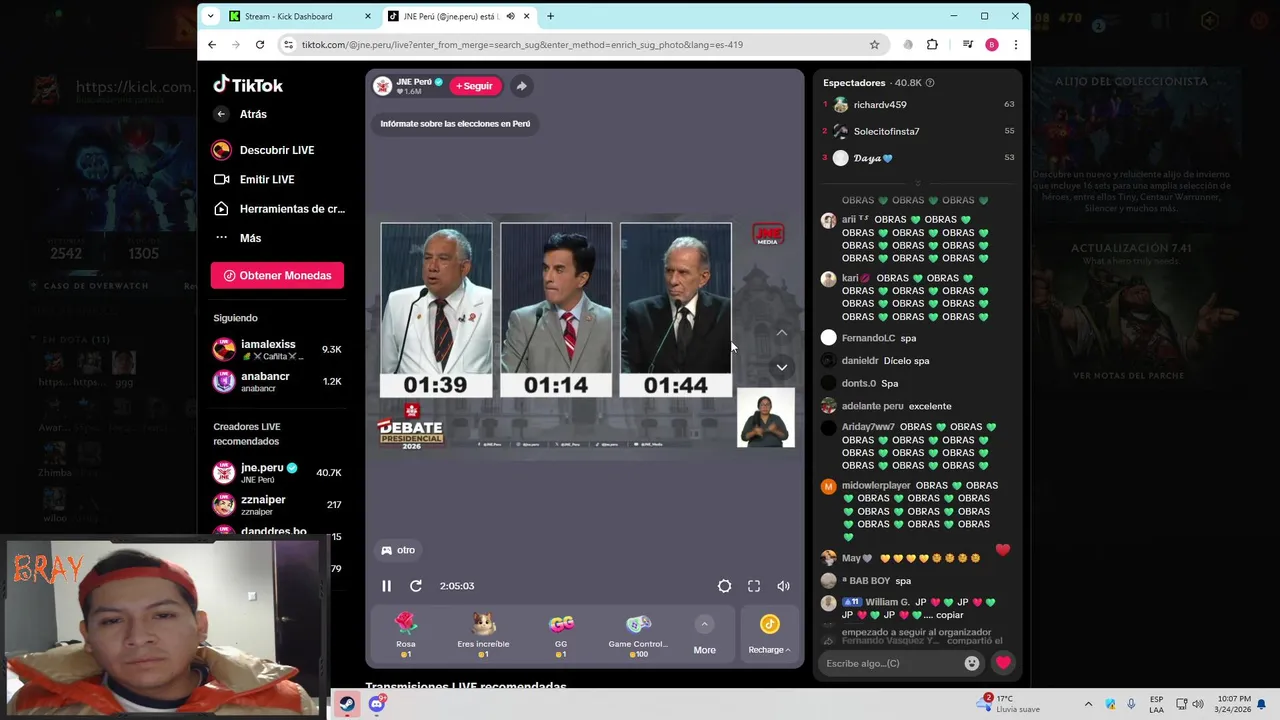
Task: Open the Más options item
Action: coord(238,238)
